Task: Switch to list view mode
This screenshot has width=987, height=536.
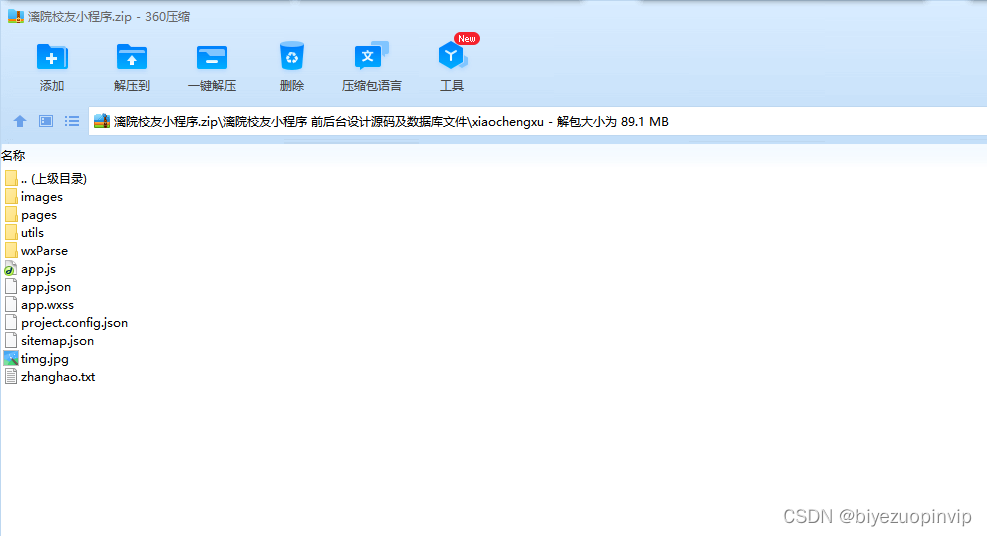Action: [x=72, y=121]
